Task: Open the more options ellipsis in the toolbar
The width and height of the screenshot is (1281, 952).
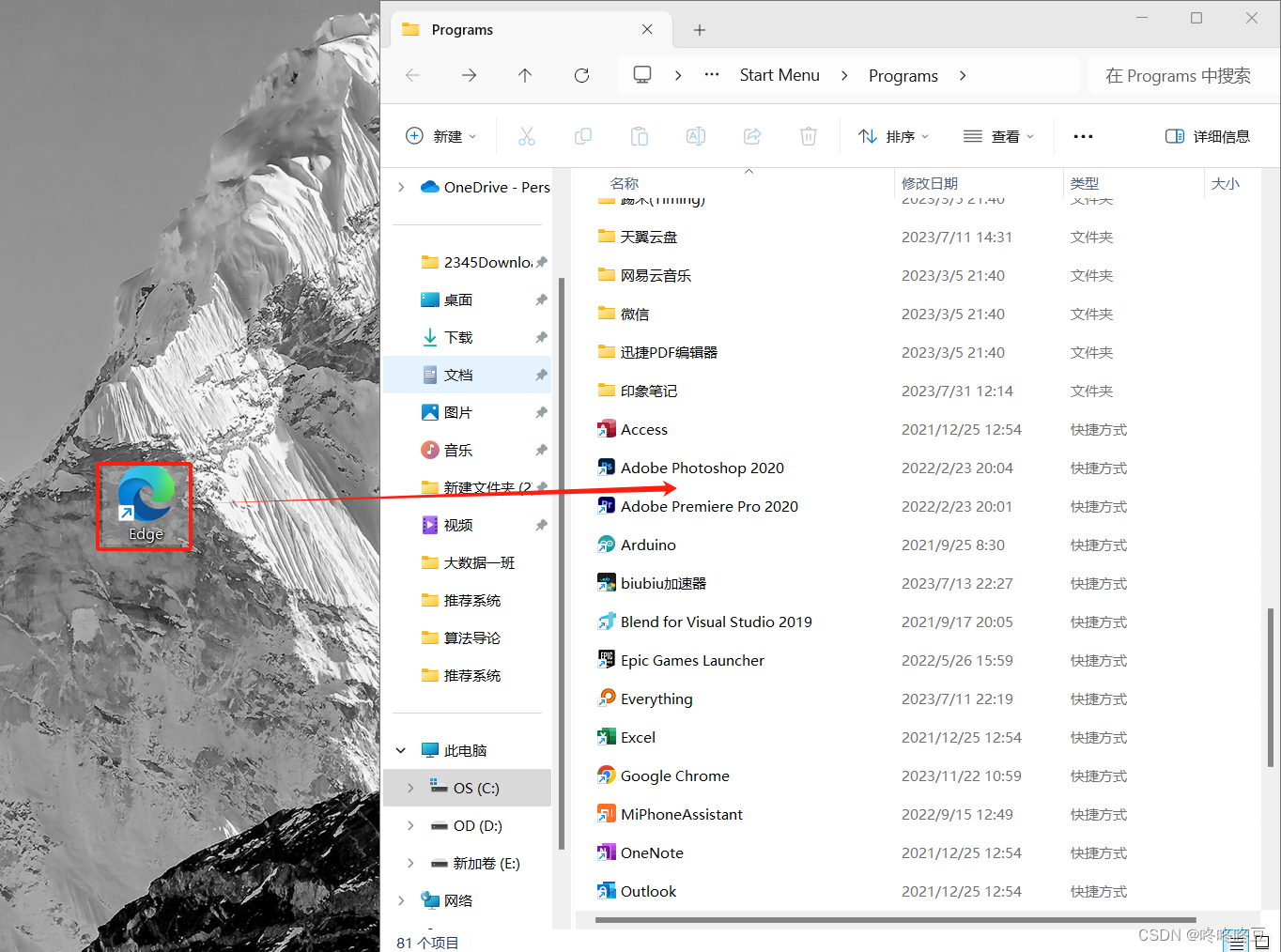Action: pyautogui.click(x=1083, y=136)
